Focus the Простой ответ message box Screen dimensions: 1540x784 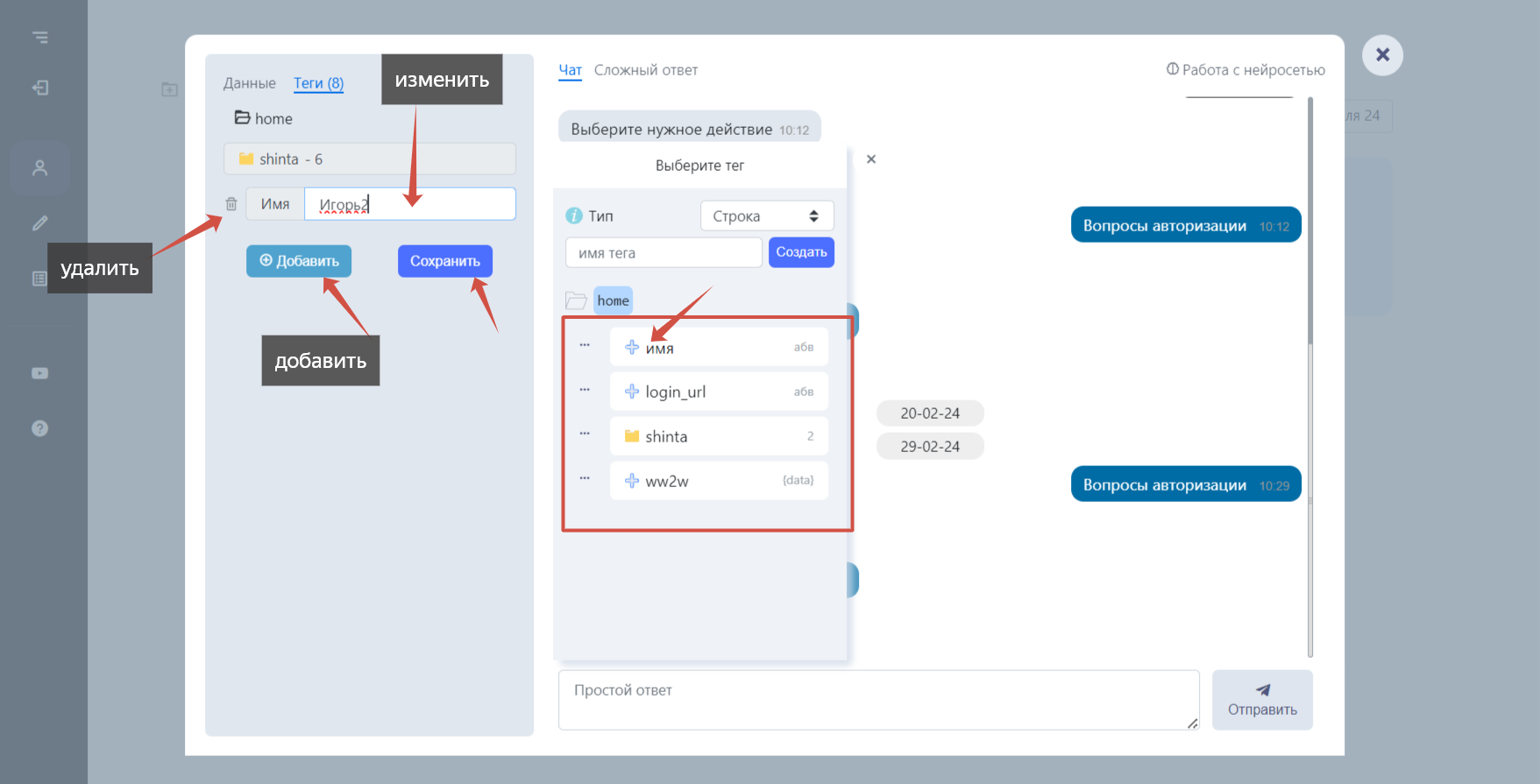[x=878, y=700]
